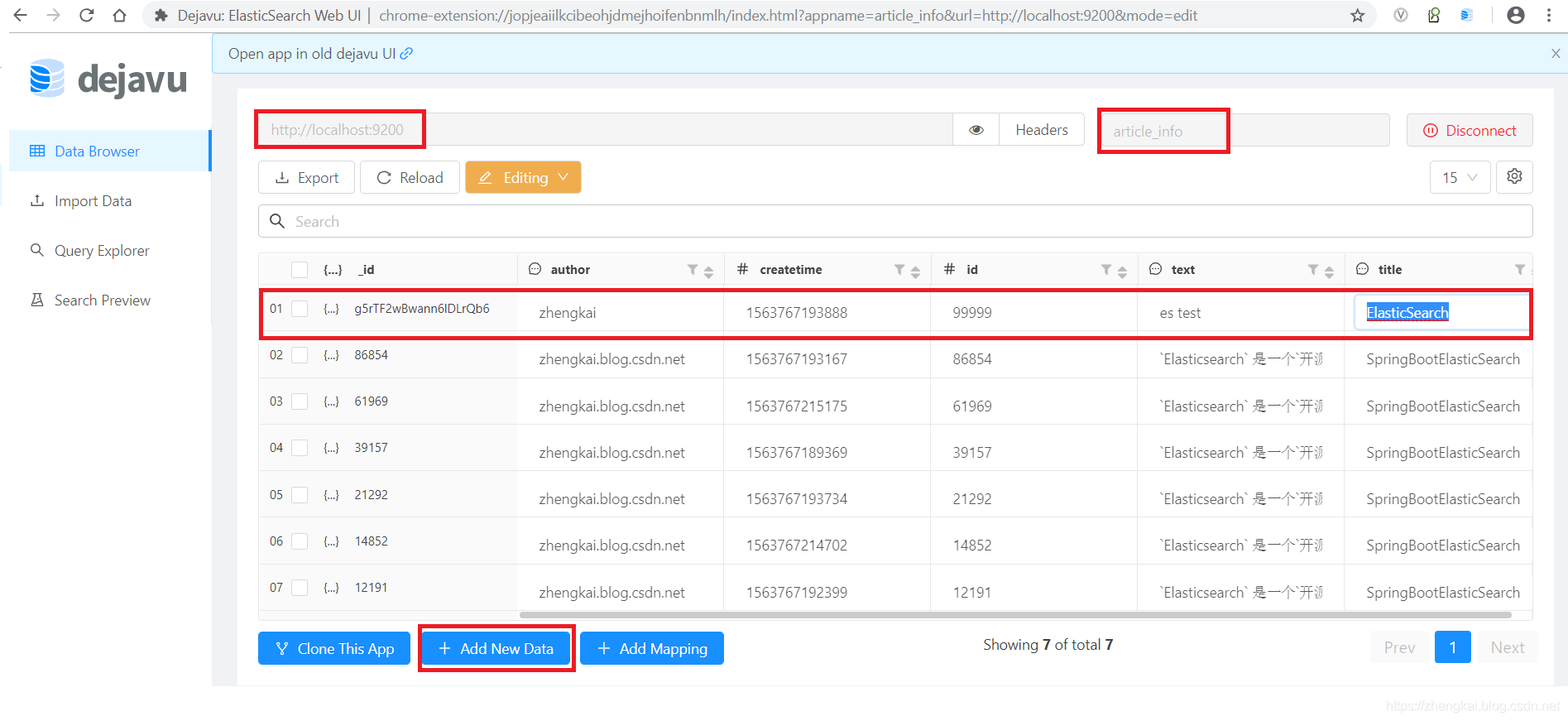Add New Data
This screenshot has height=721, width=1568.
pos(496,648)
